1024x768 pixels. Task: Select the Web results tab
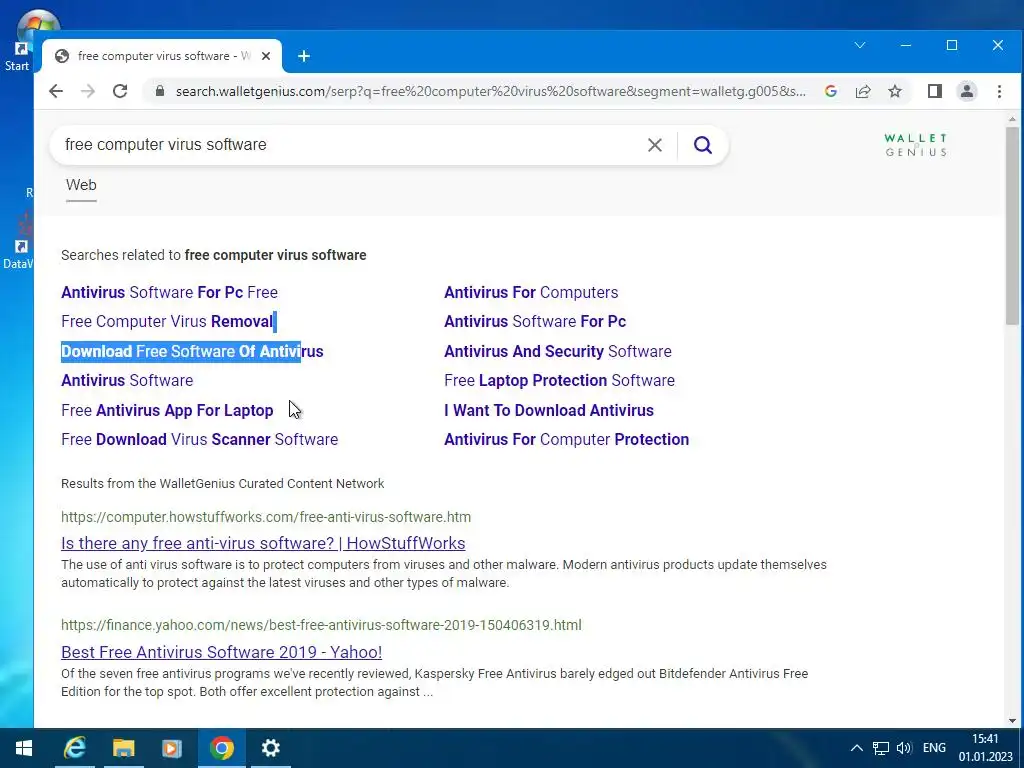(81, 185)
